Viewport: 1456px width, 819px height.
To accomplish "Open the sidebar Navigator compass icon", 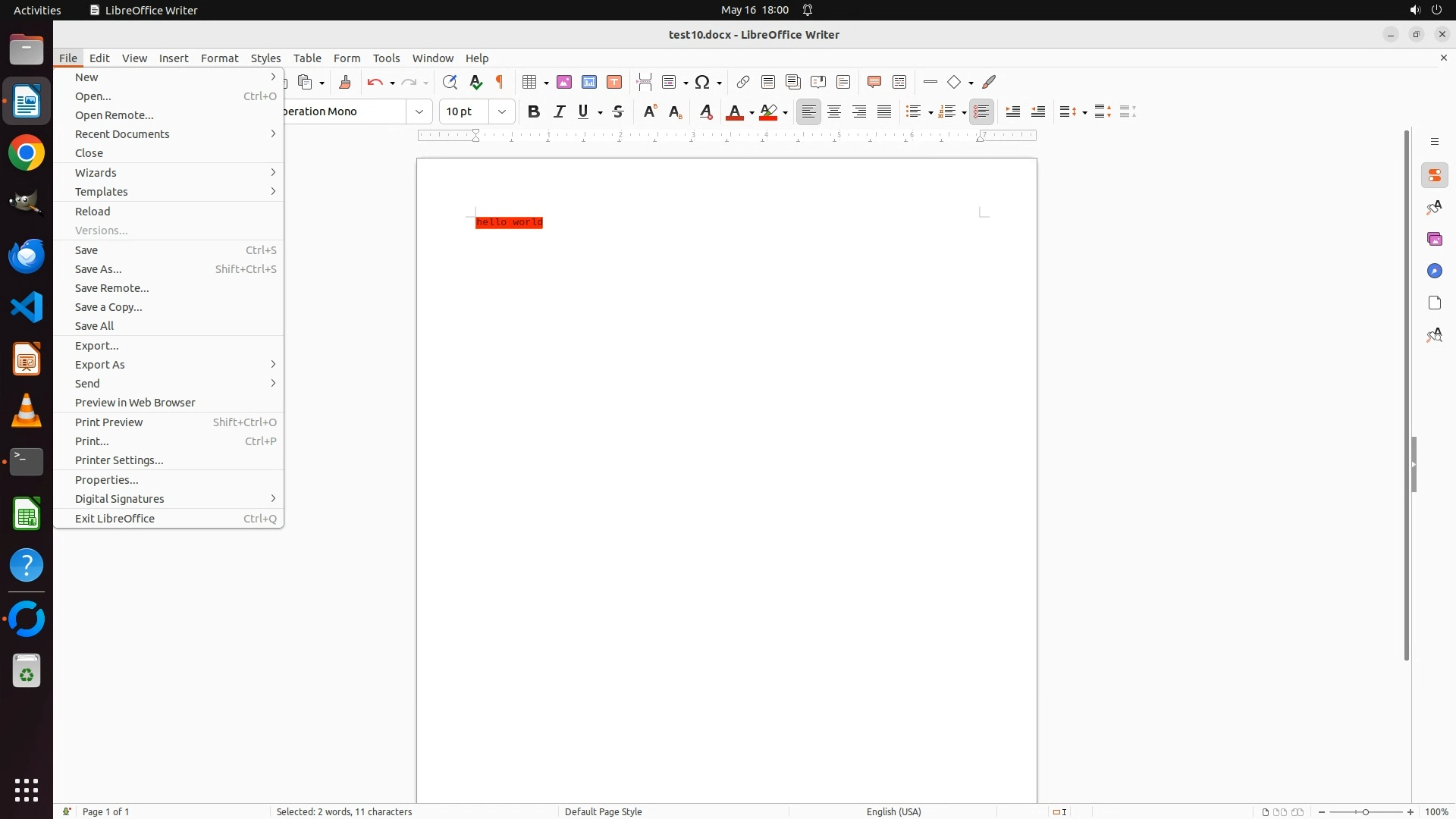I will point(1434,271).
